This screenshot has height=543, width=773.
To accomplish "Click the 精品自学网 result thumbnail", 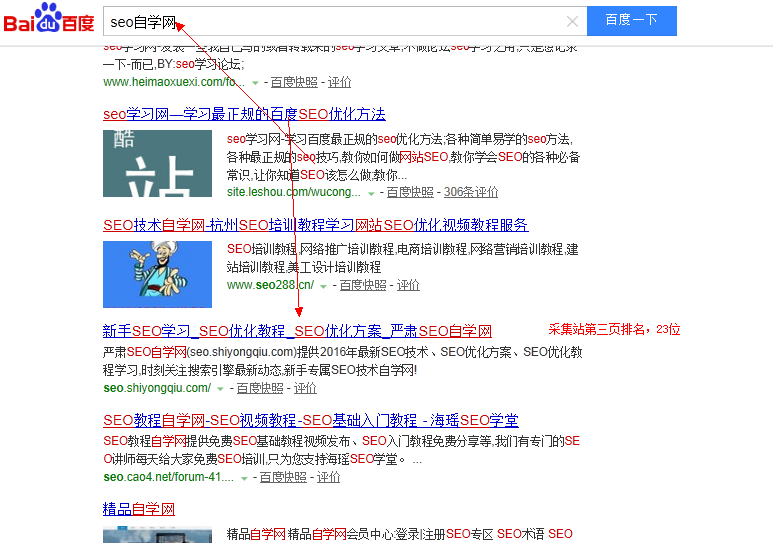I will 157,535.
